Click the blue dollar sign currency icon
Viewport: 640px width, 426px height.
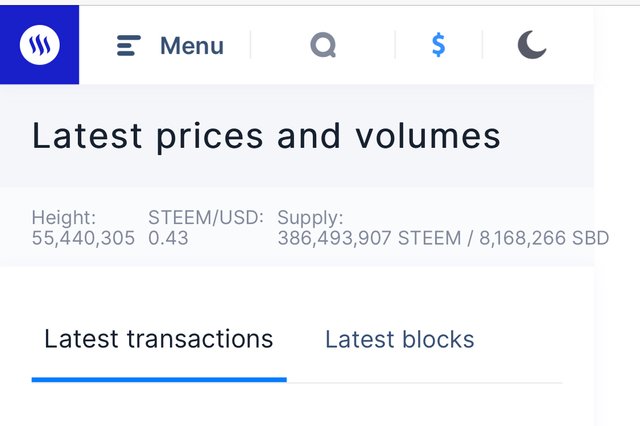[438, 44]
